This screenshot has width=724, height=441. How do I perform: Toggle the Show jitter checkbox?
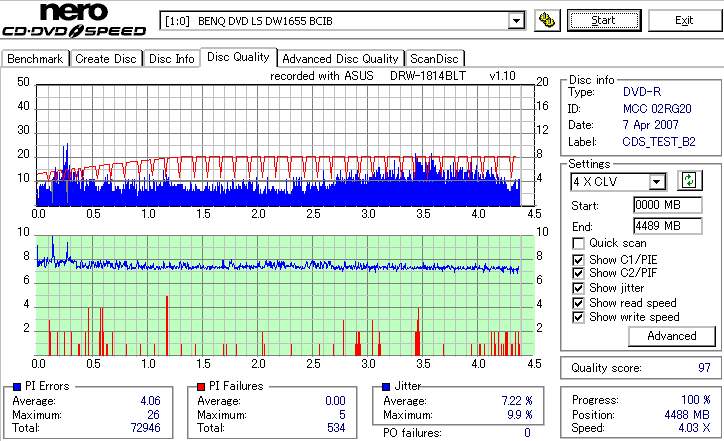(x=578, y=288)
